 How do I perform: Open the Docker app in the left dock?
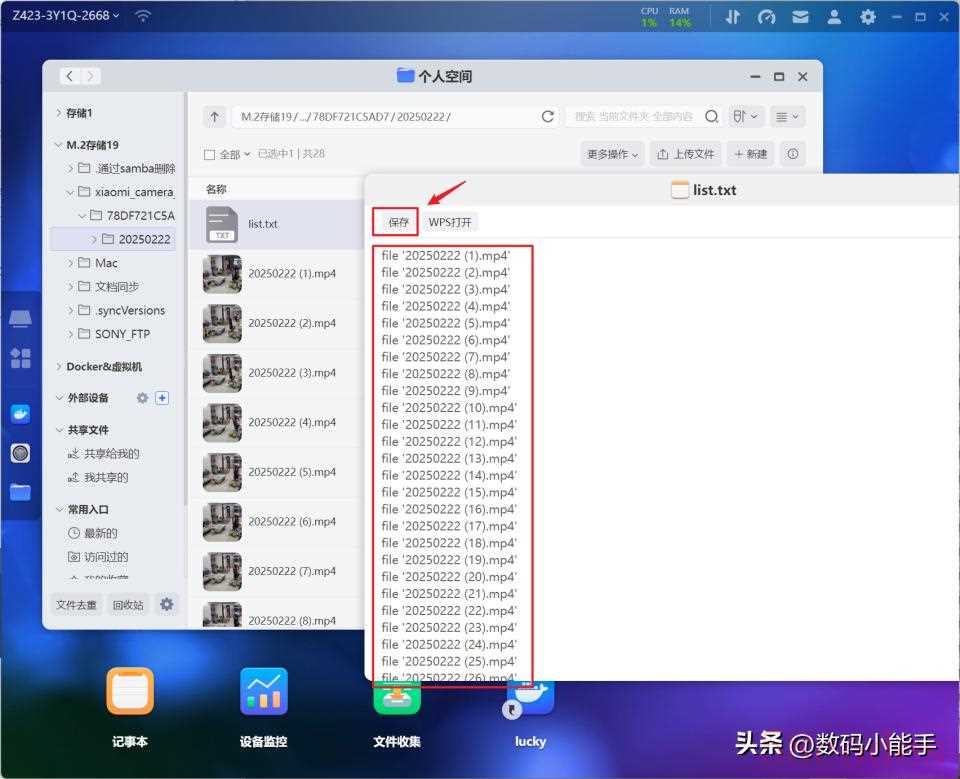click(x=20, y=414)
